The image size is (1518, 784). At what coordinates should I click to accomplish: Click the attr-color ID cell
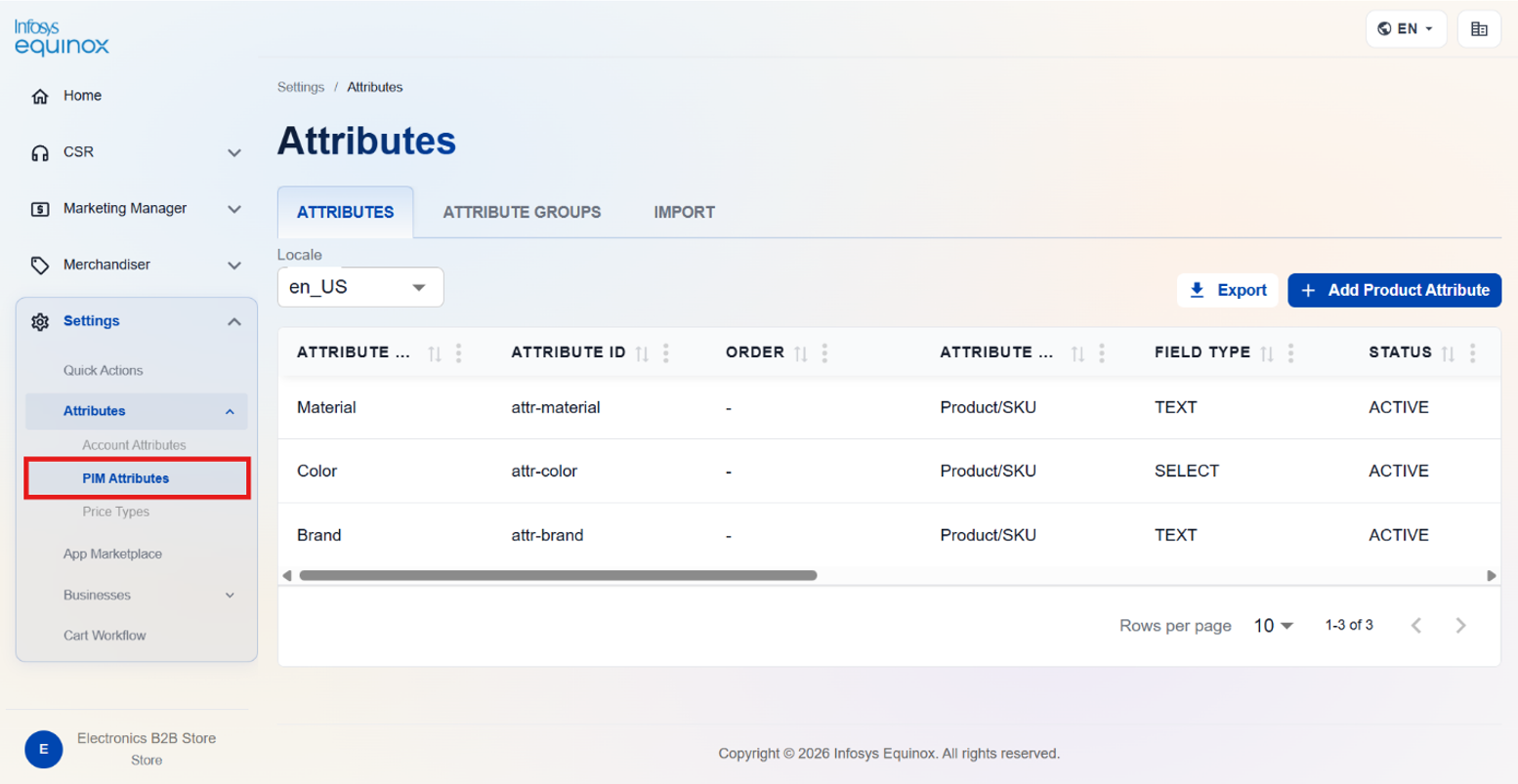point(544,471)
